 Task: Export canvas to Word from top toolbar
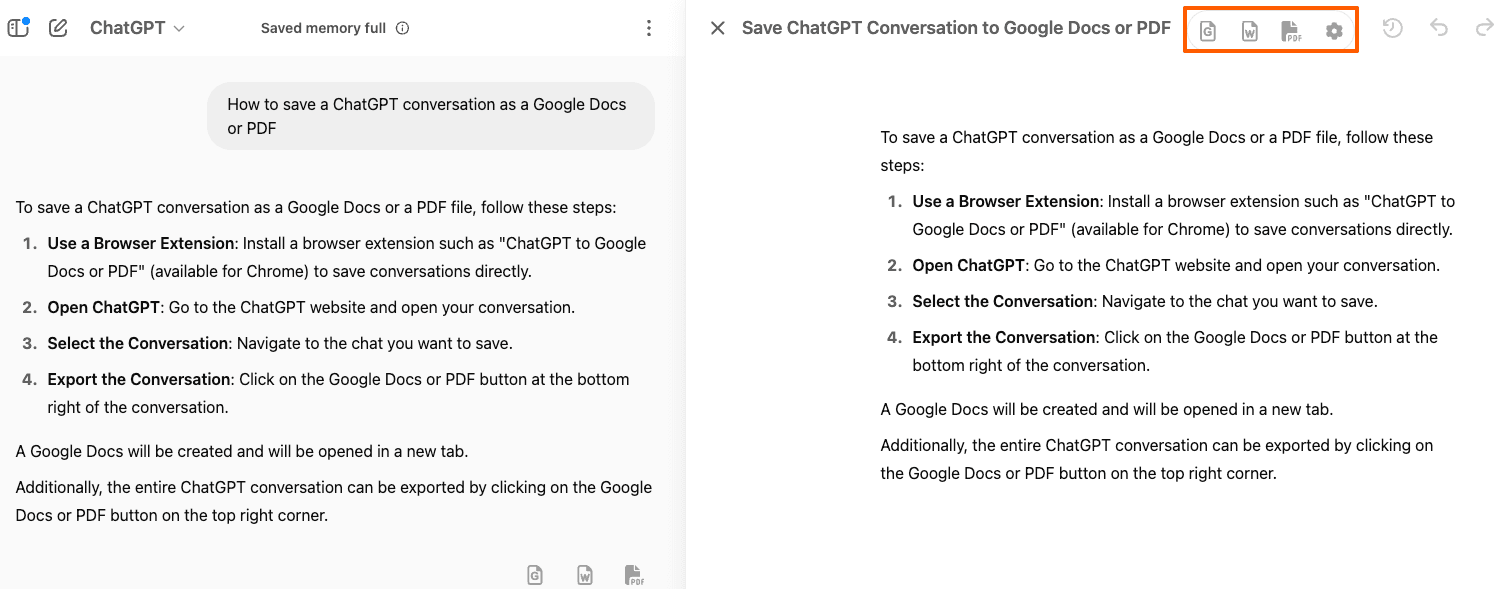[1250, 31]
